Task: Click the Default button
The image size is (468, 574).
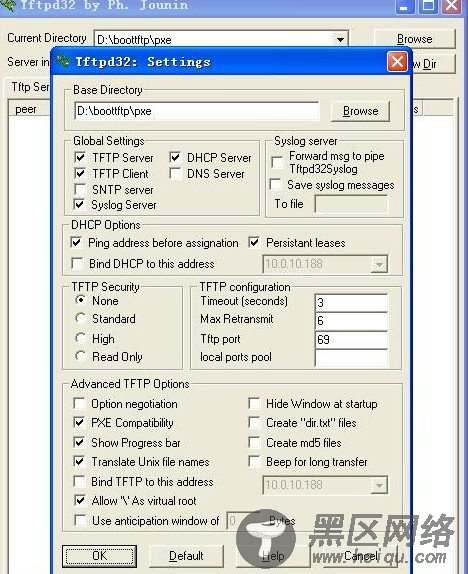Action: click(186, 556)
